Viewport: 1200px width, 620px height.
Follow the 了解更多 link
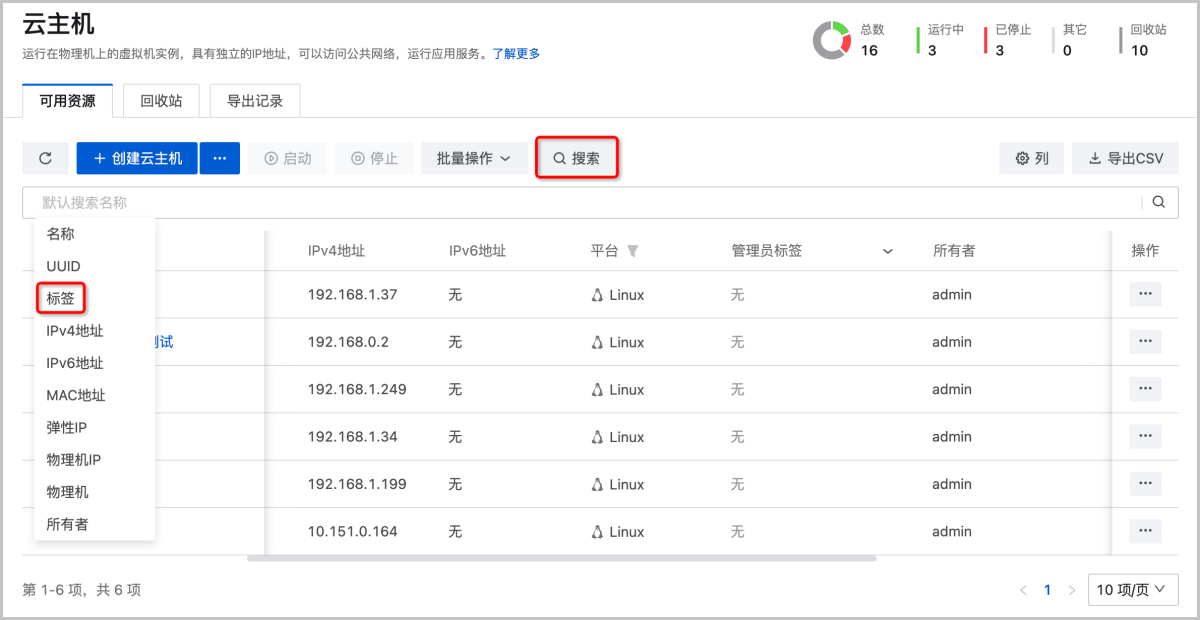[x=516, y=54]
